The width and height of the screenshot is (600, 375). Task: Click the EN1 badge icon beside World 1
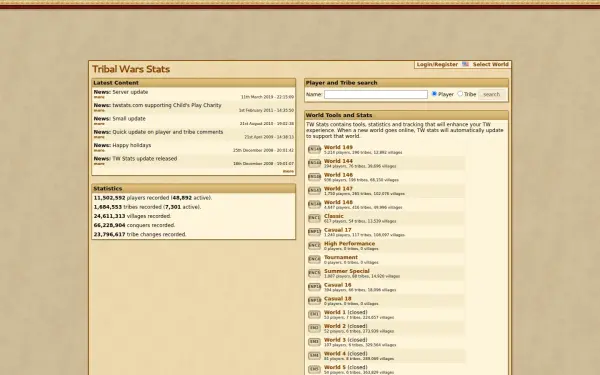tap(314, 315)
